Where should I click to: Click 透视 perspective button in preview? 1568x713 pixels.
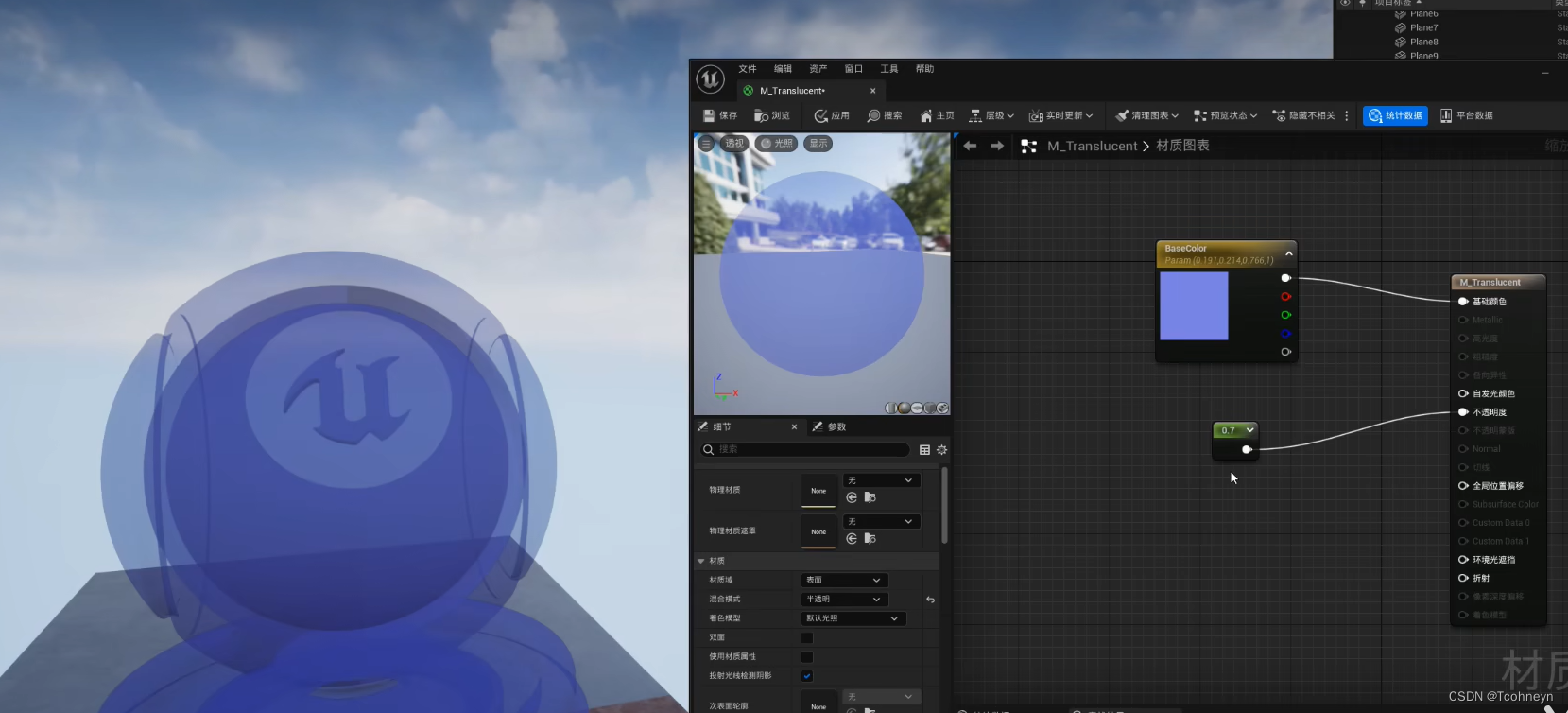tap(733, 144)
